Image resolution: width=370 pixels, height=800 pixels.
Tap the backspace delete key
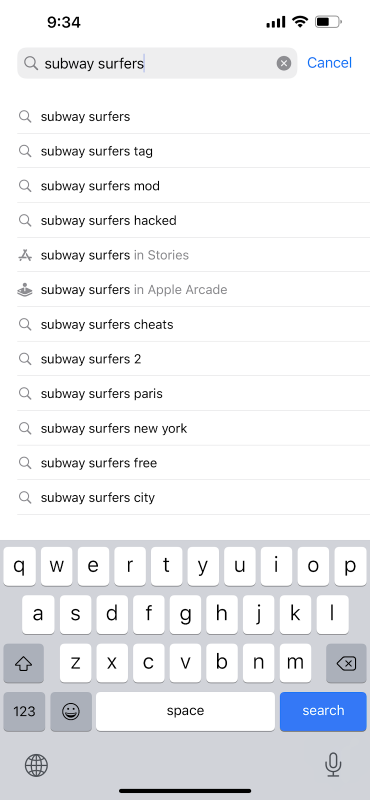pyautogui.click(x=346, y=663)
